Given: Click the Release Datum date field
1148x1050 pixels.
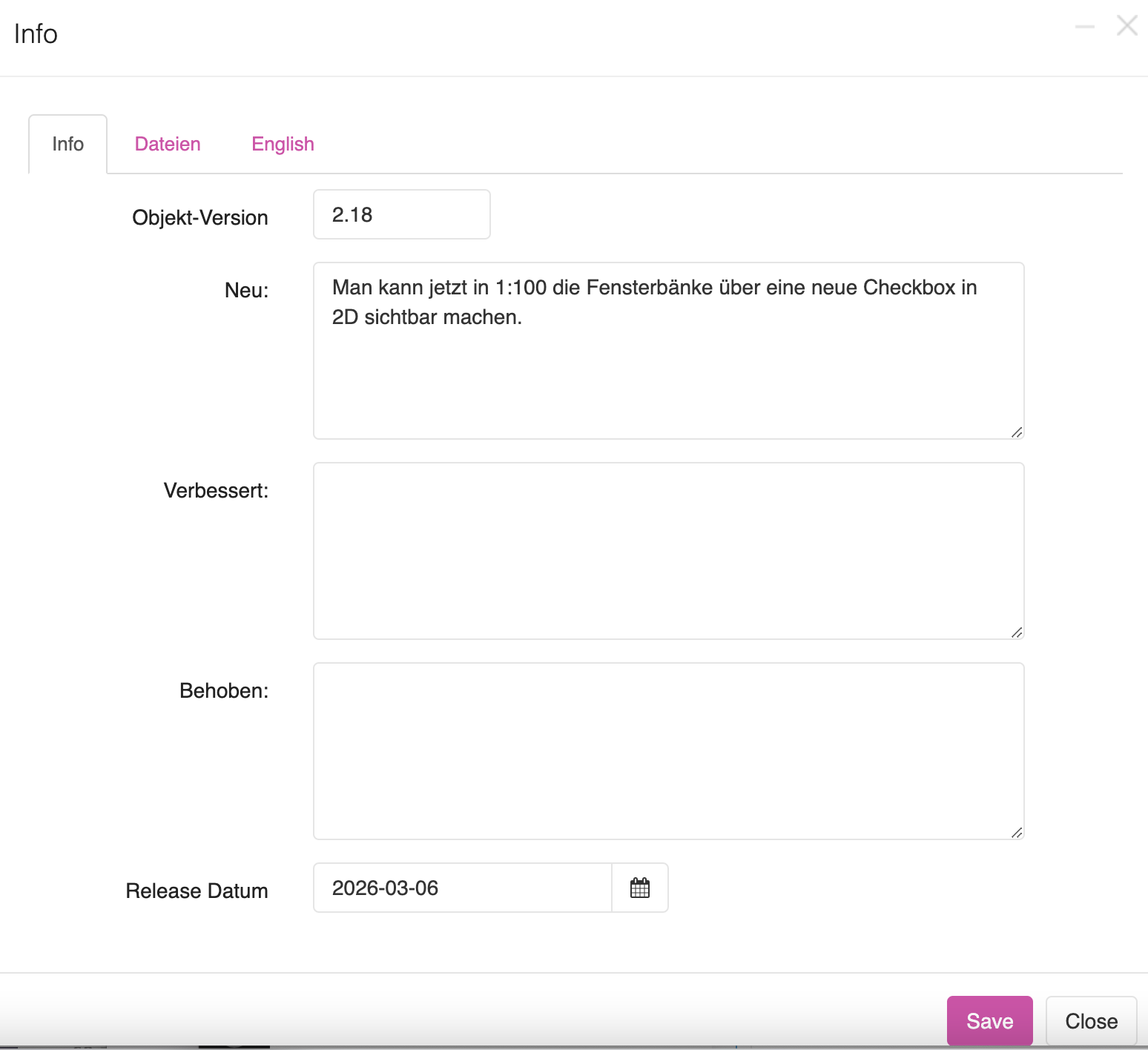Looking at the screenshot, I should [462, 888].
